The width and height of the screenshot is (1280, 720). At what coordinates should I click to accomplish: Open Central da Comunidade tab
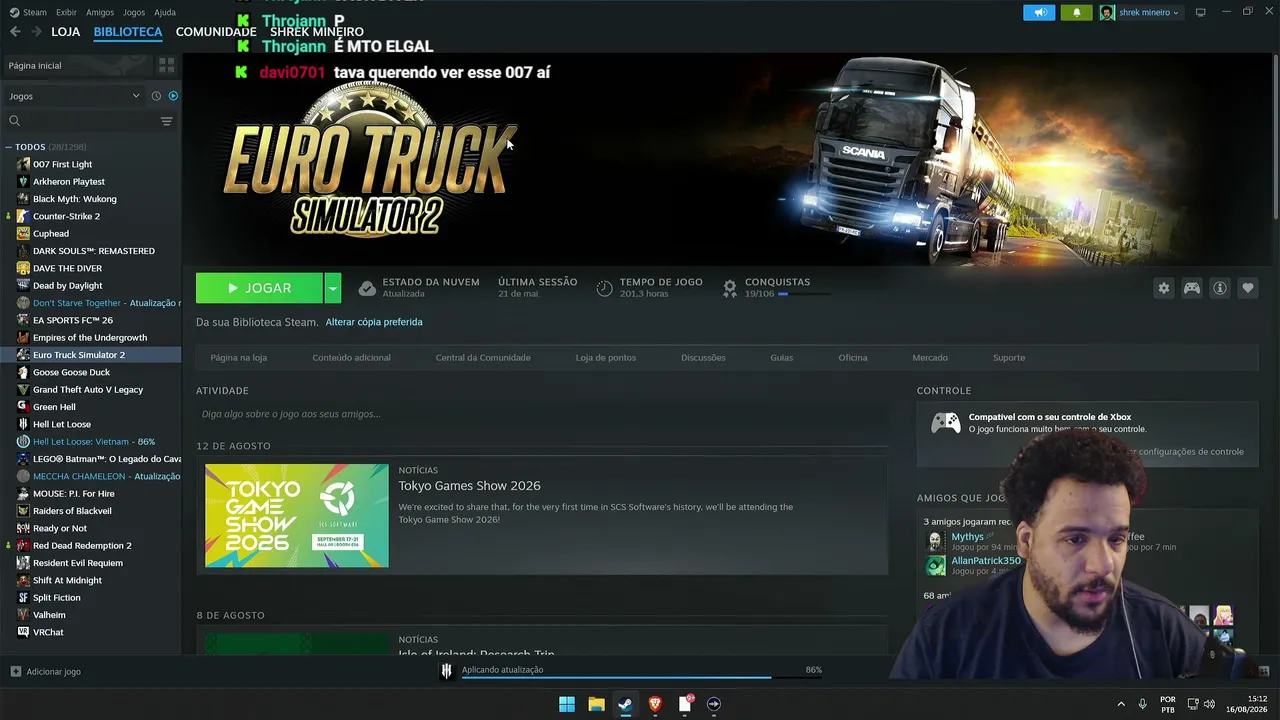(x=483, y=357)
